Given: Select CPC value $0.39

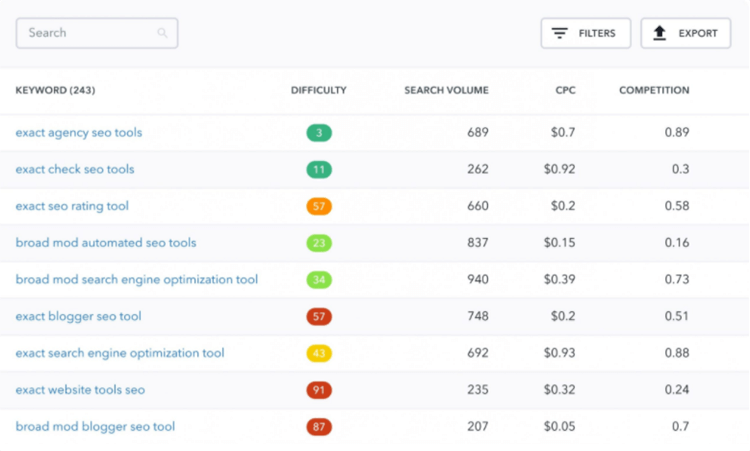Looking at the screenshot, I should click(560, 280).
